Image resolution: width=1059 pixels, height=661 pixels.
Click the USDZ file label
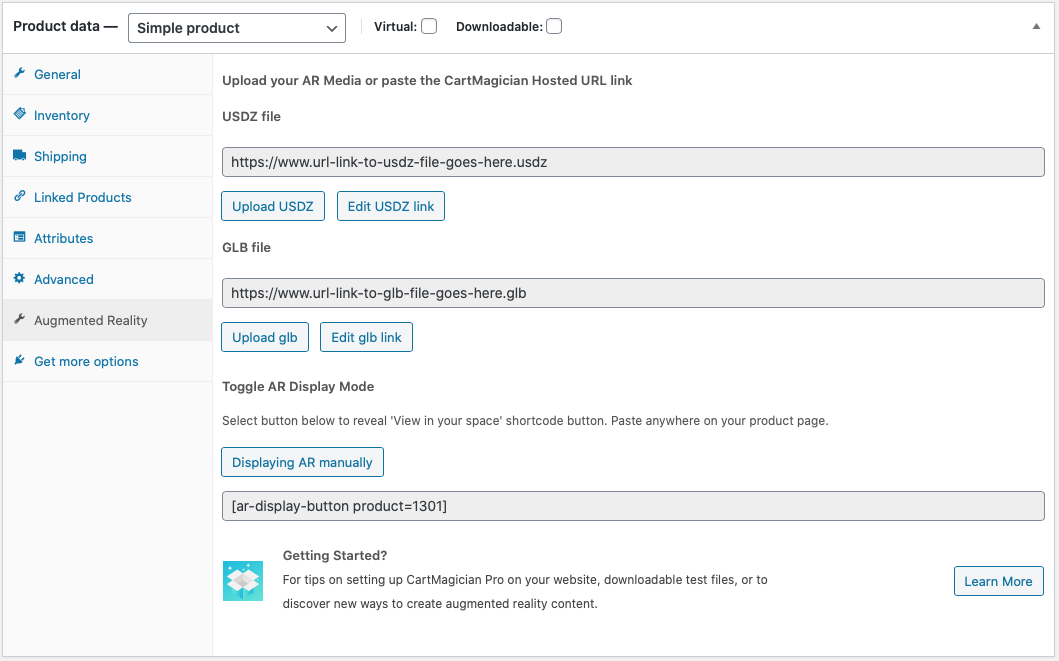coord(251,116)
